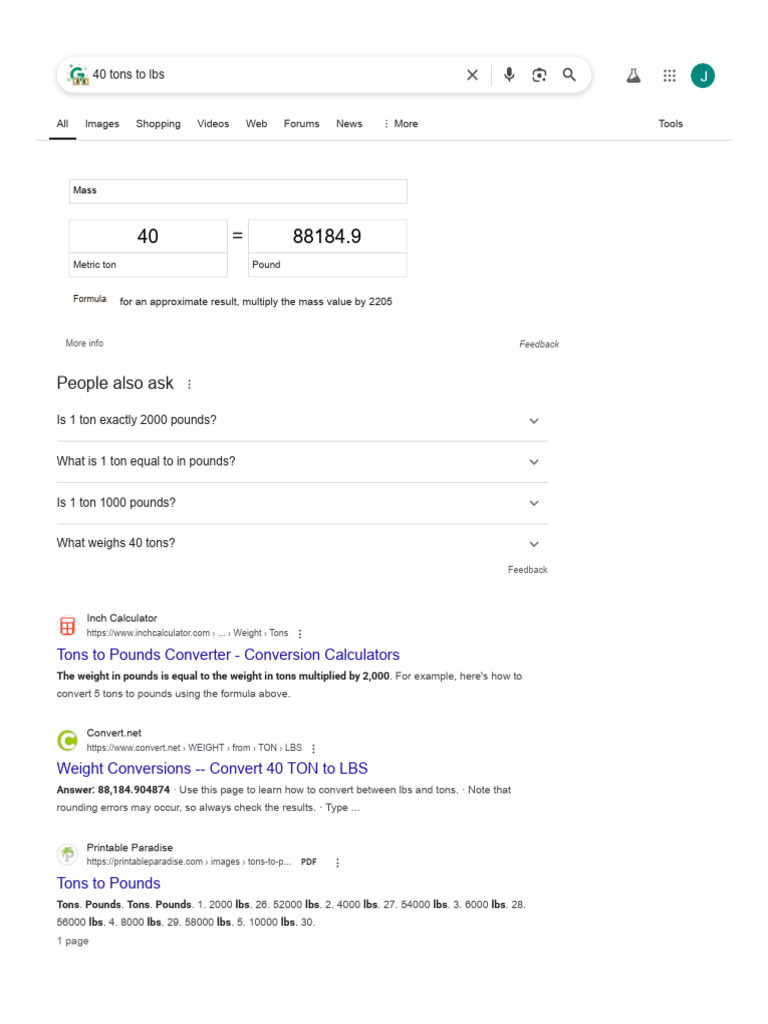This screenshot has height=1024, width=768.
Task: Expand "What weighs 40 tons?" question
Action: point(534,544)
